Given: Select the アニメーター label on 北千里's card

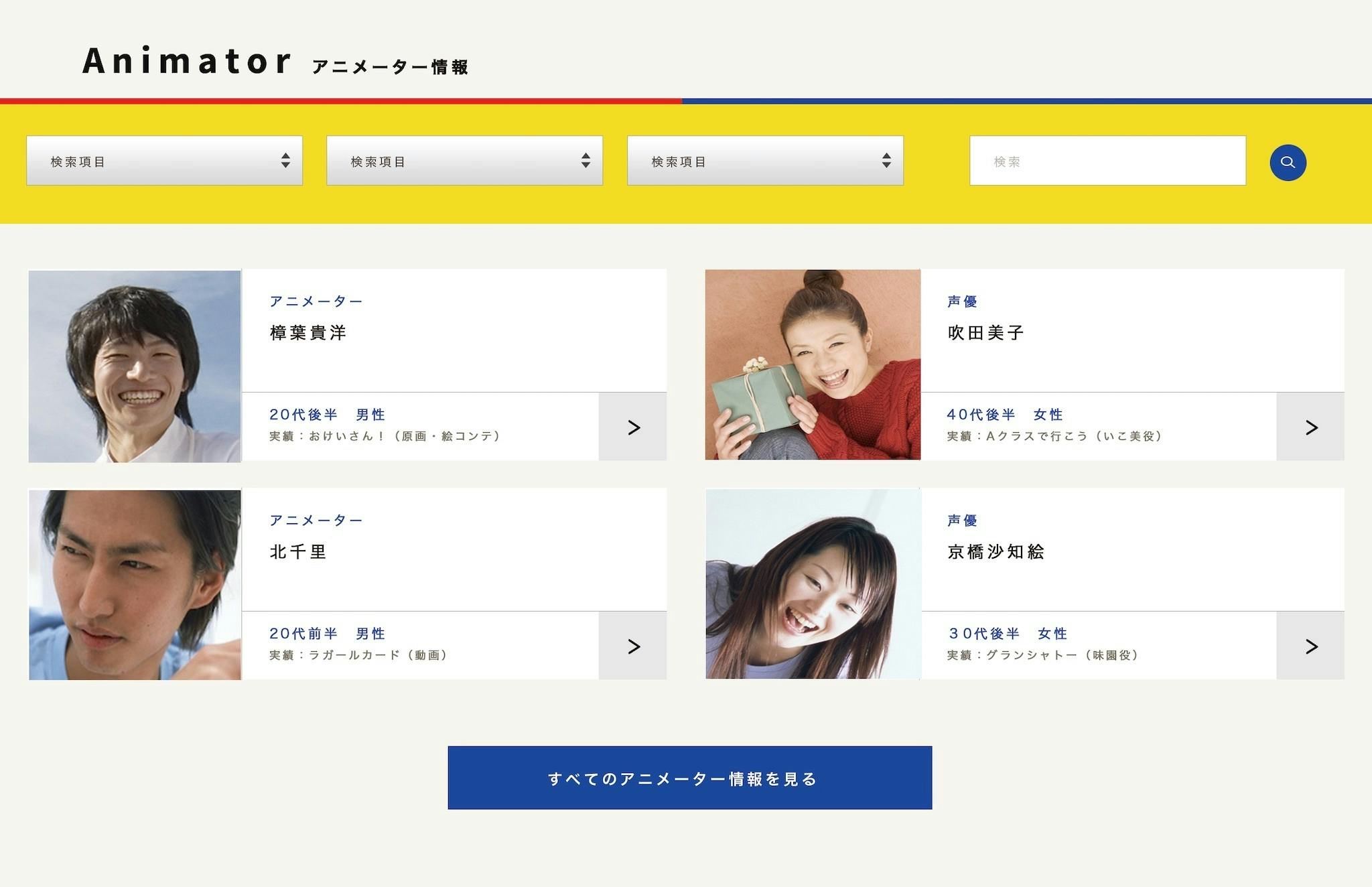Looking at the screenshot, I should pos(316,520).
